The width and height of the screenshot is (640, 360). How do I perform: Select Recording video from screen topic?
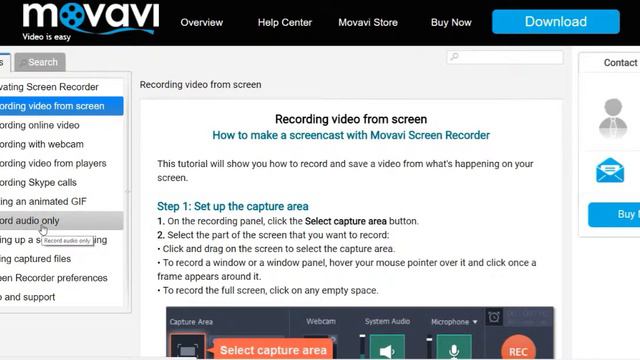pyautogui.click(x=61, y=106)
